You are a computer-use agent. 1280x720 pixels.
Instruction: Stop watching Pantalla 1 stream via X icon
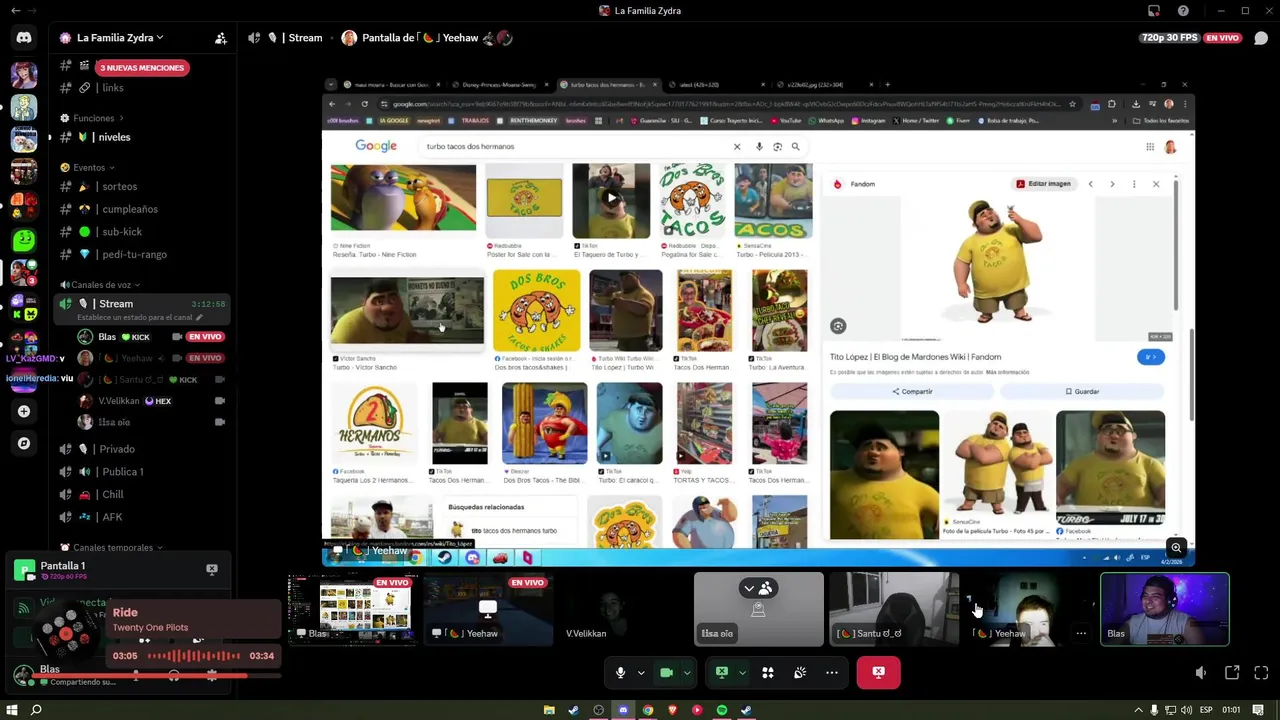pyautogui.click(x=212, y=569)
